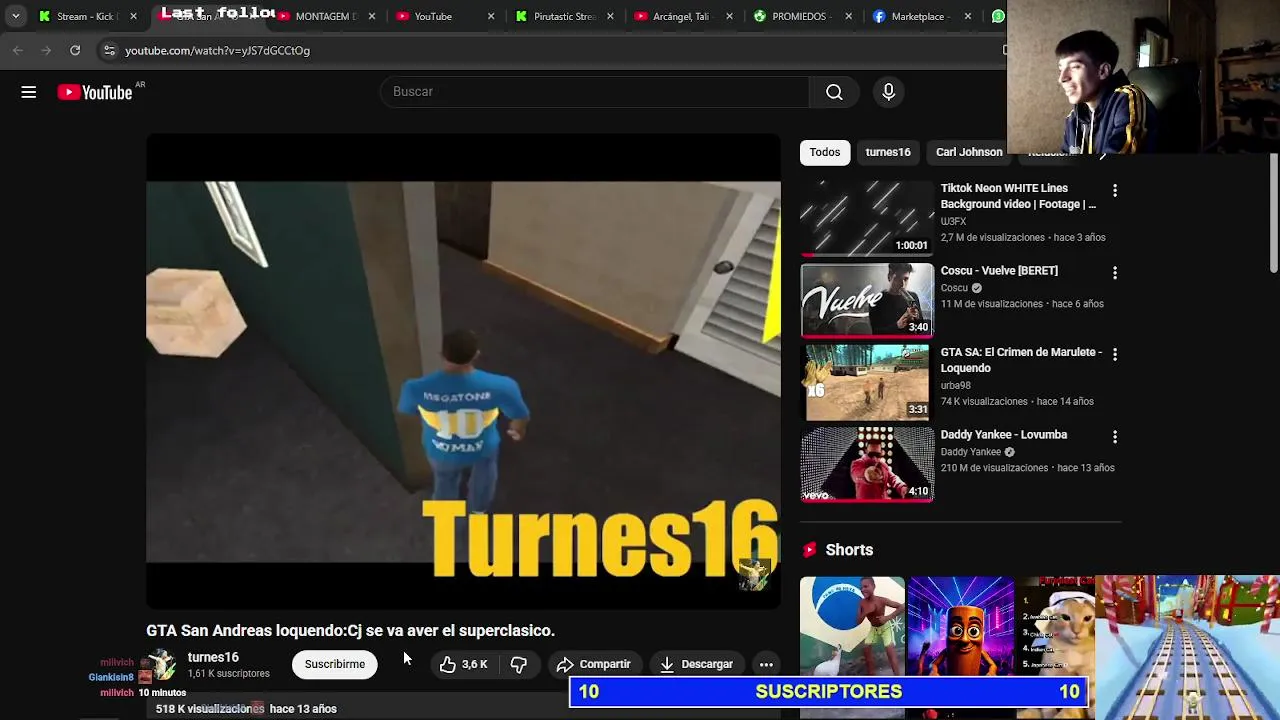
Task: Open GTA SA El Crimen de Marulete thumbnail
Action: [x=867, y=382]
